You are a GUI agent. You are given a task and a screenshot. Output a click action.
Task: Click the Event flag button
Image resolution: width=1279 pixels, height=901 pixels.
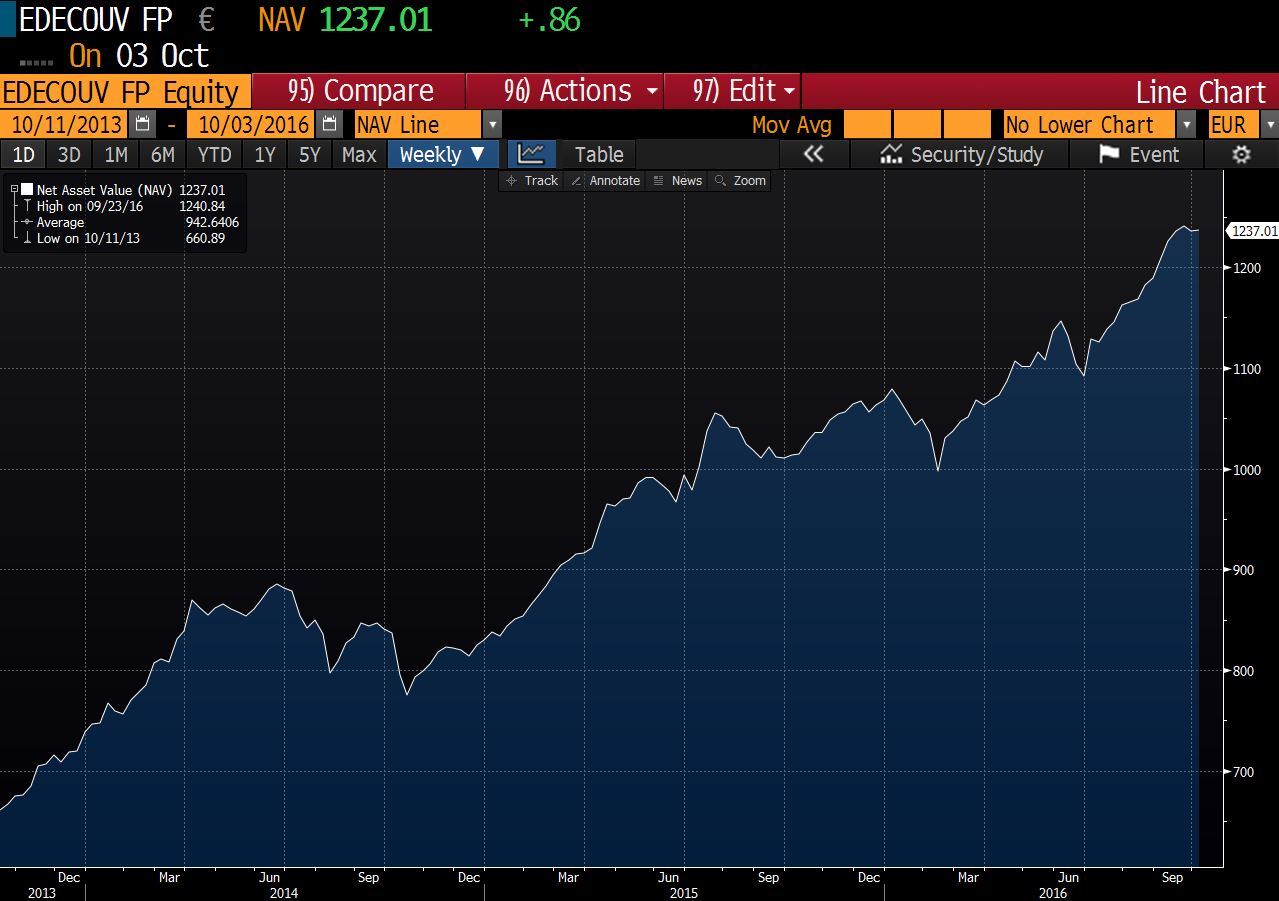click(1138, 154)
